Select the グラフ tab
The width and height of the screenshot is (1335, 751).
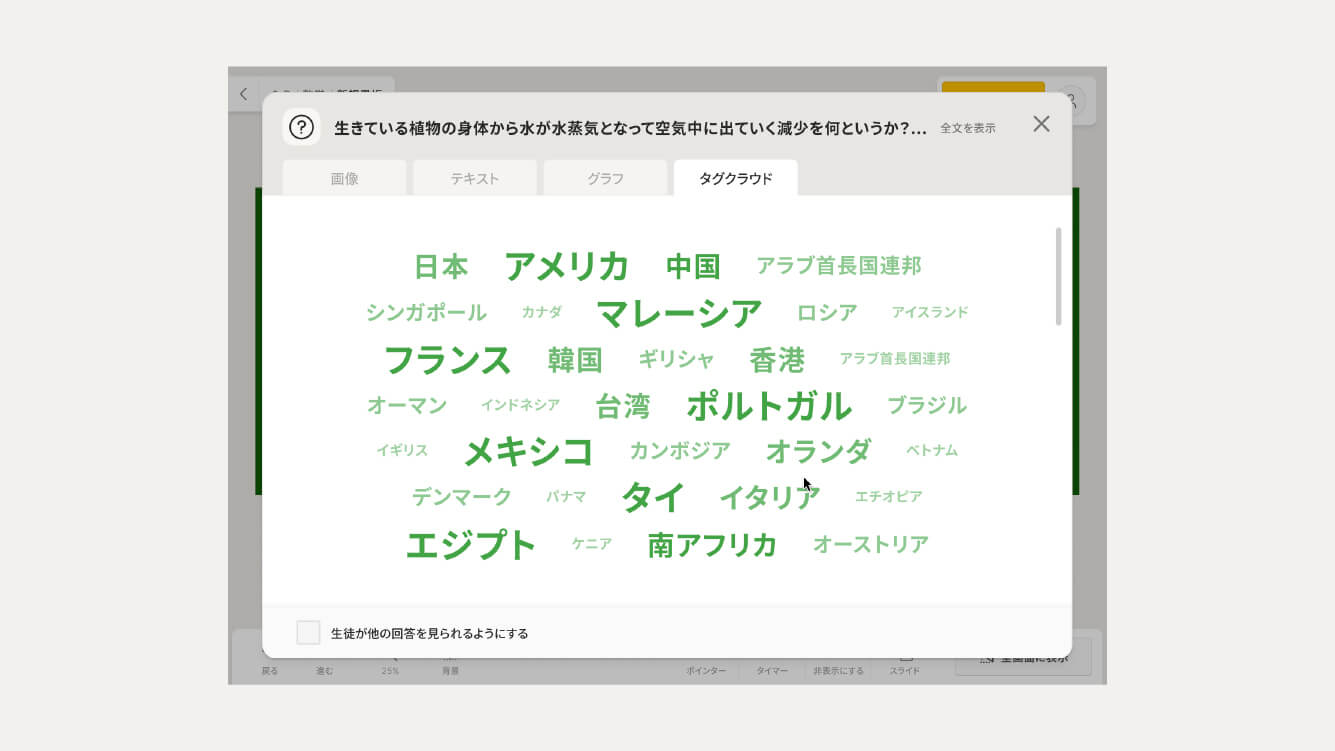(605, 179)
